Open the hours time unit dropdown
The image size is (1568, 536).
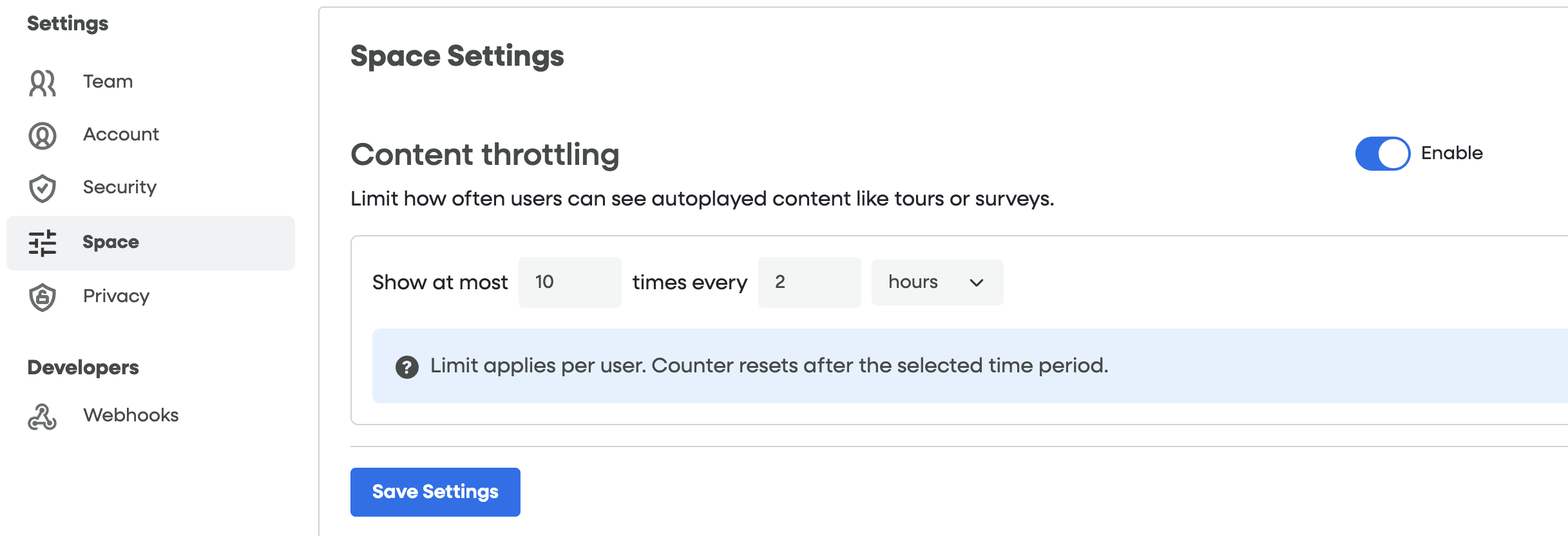click(936, 283)
